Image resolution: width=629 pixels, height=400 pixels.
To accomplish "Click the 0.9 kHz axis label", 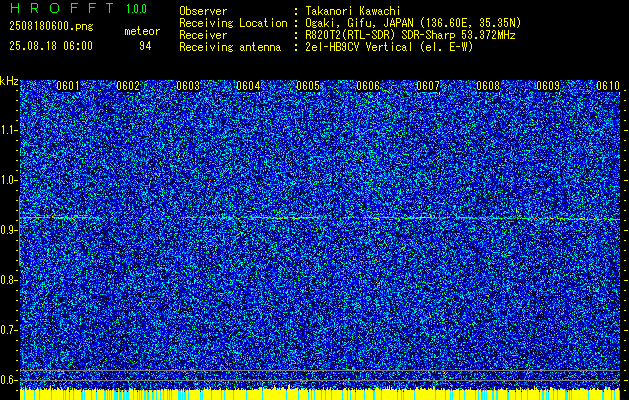I will (x=8, y=230).
